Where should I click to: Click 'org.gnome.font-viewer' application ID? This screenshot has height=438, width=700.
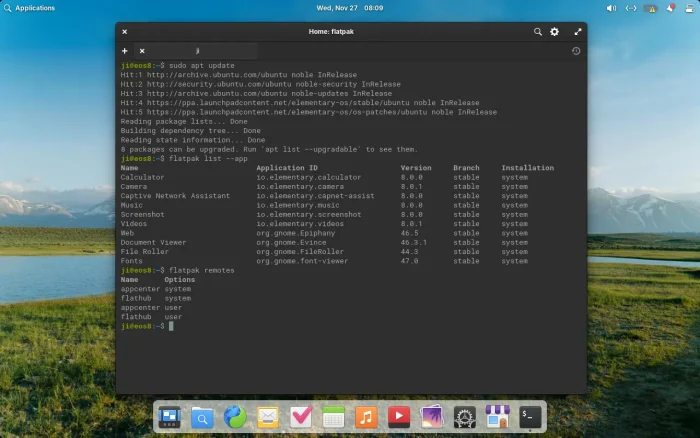point(302,261)
